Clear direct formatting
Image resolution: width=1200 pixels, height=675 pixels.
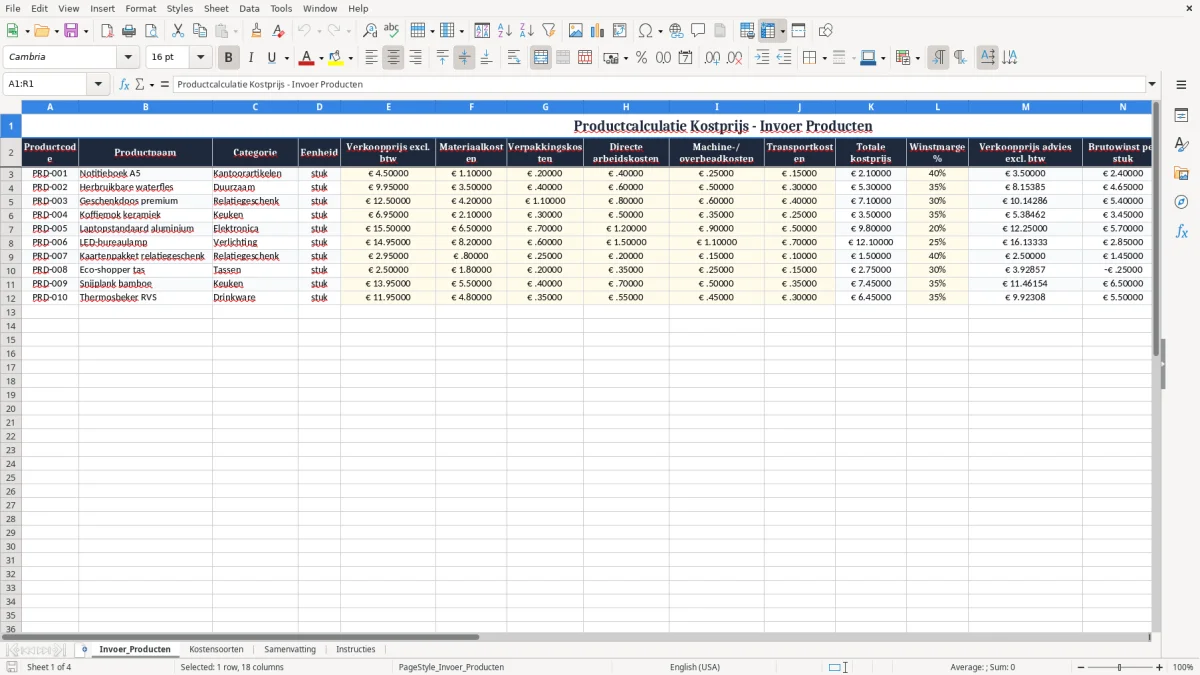[x=279, y=31]
